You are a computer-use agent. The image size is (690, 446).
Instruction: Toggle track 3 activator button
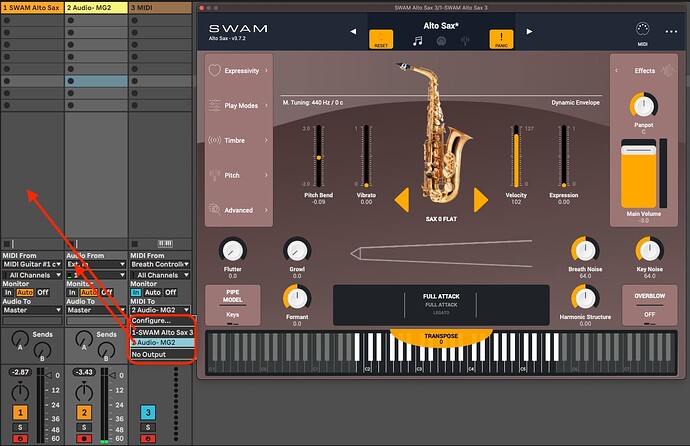(148, 412)
